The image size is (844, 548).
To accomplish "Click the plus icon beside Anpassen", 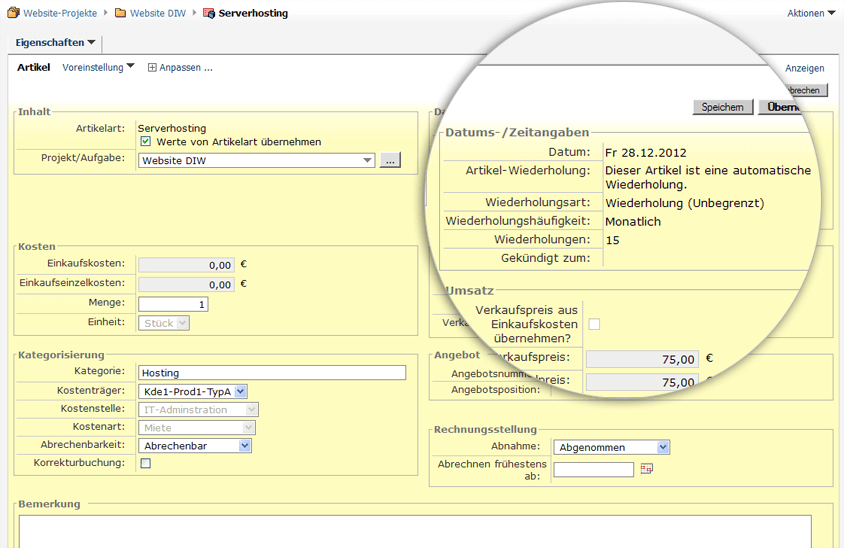I will (152, 68).
